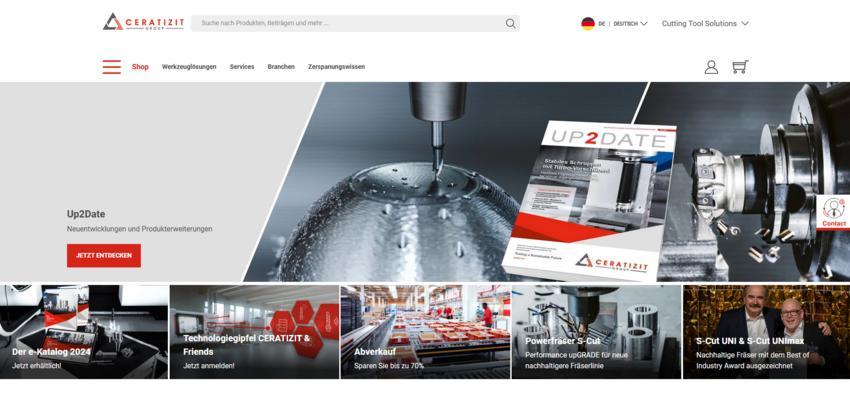Click the product search input field

point(355,23)
